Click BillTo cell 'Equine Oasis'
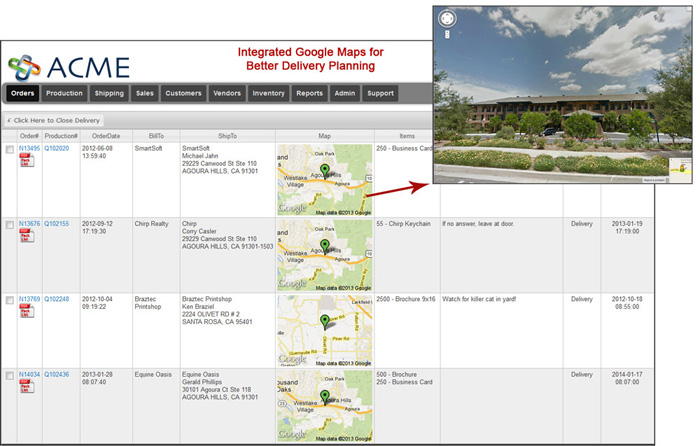Screen dimensions: 700x446 (153, 375)
